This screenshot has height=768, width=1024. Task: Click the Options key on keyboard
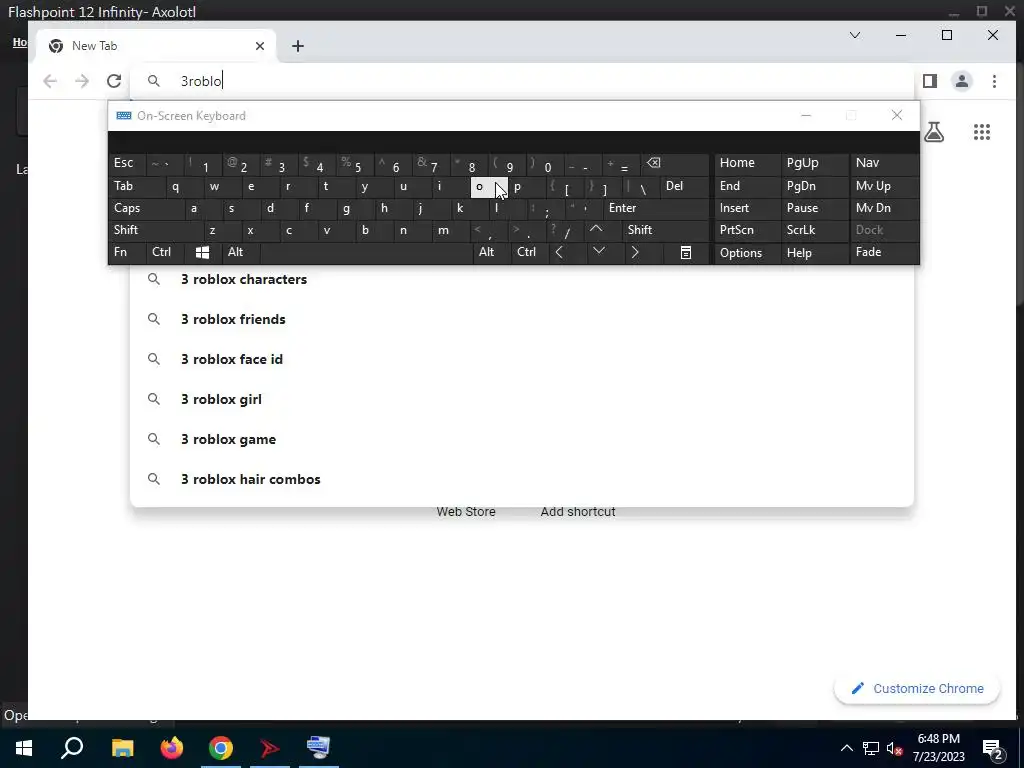tap(746, 253)
